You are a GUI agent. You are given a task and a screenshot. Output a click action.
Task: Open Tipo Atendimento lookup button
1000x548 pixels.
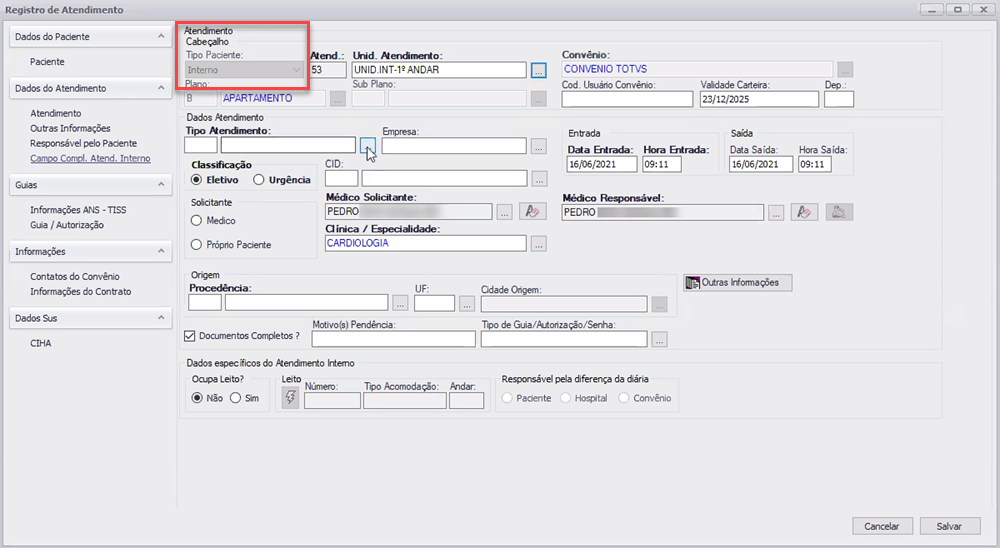[368, 145]
